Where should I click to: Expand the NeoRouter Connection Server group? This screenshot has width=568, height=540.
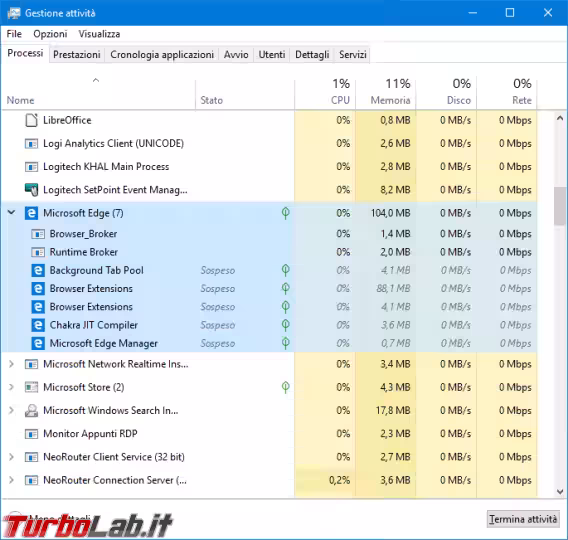[x=12, y=480]
